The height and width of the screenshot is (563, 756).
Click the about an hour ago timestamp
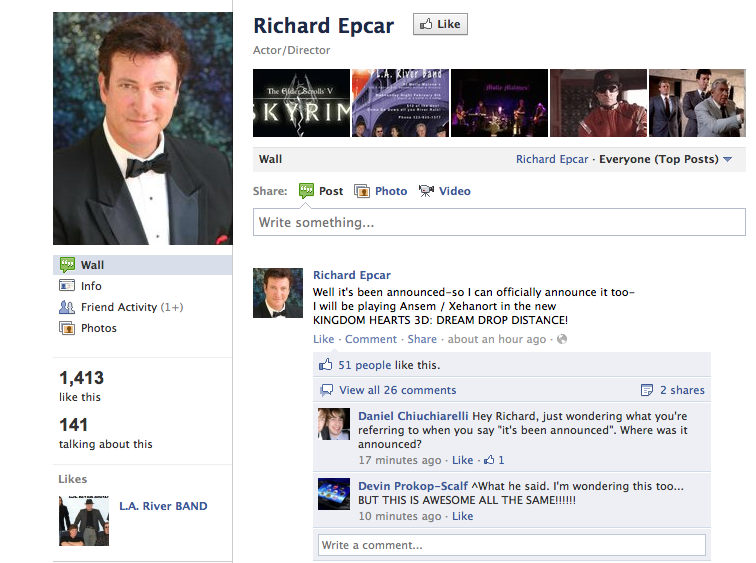pyautogui.click(x=497, y=339)
